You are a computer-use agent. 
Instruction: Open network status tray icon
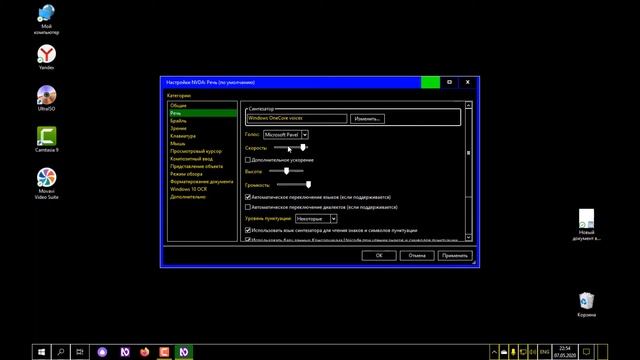tap(523, 352)
